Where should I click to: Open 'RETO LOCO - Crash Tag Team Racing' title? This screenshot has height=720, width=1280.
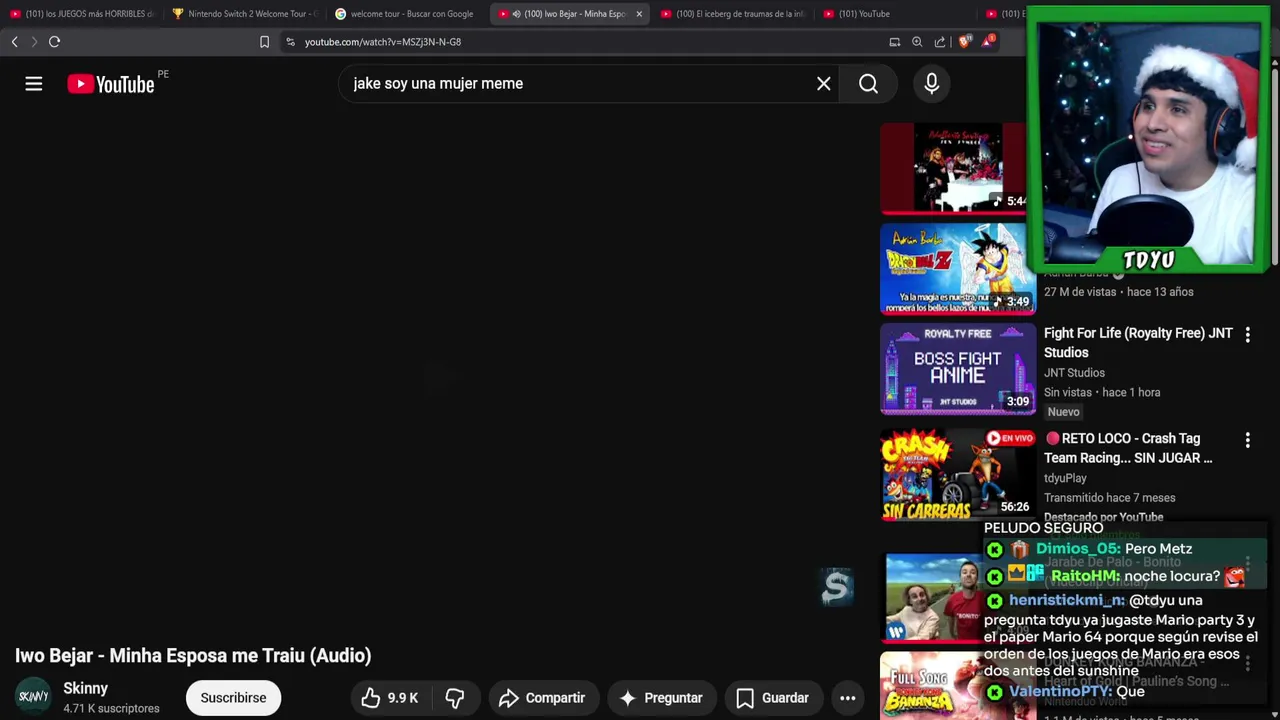(x=1128, y=448)
